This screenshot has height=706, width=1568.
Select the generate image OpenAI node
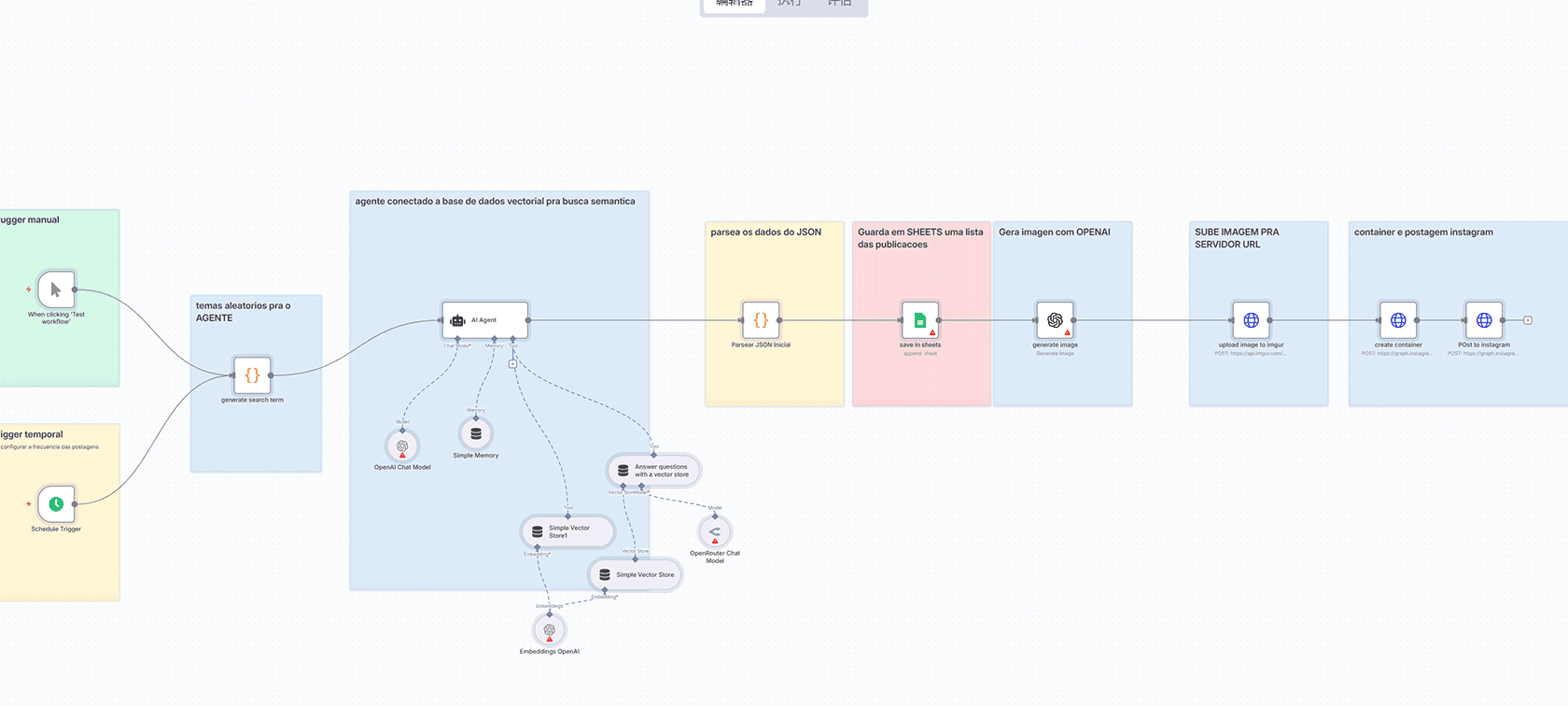(1055, 320)
